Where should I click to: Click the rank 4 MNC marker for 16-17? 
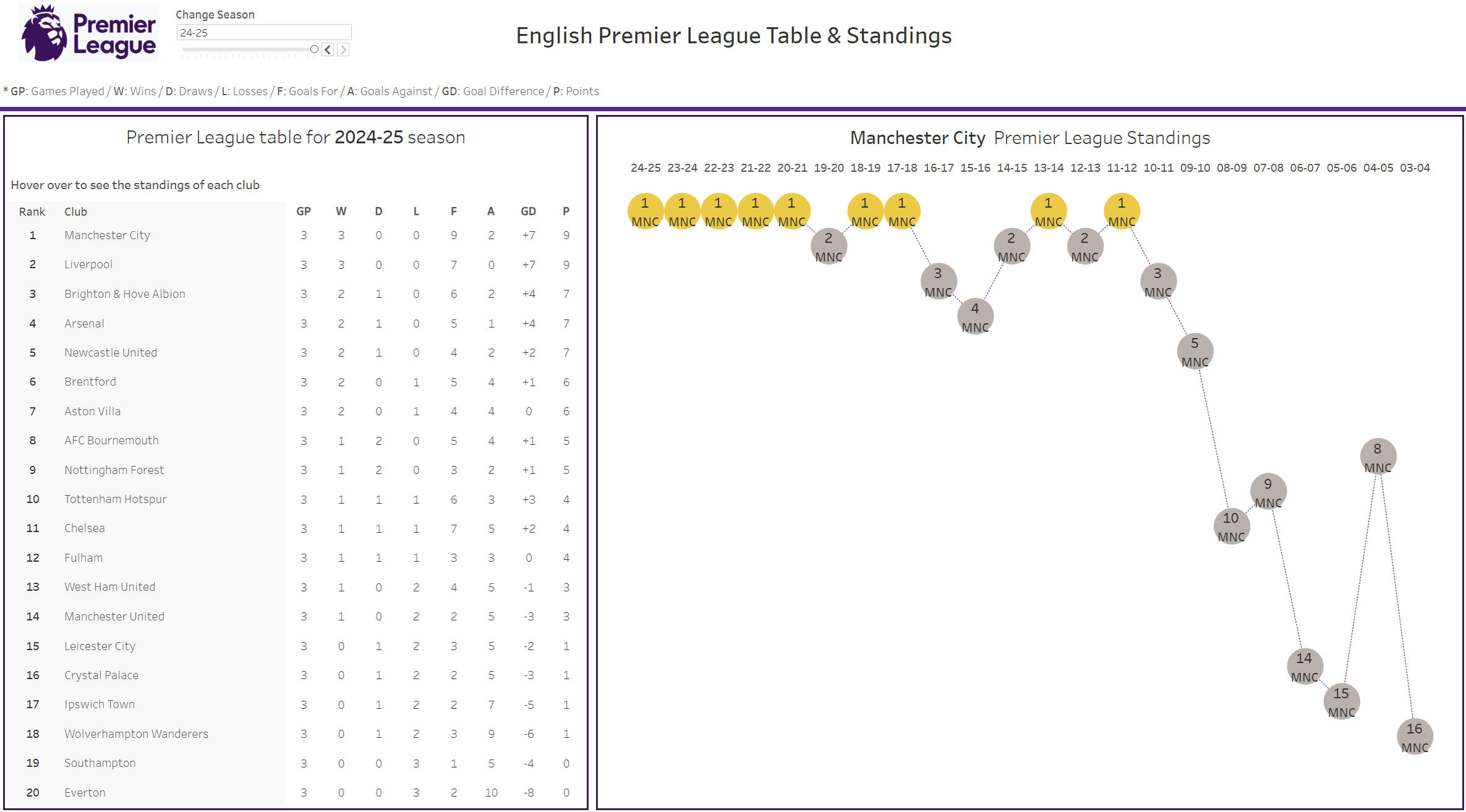pyautogui.click(x=975, y=316)
